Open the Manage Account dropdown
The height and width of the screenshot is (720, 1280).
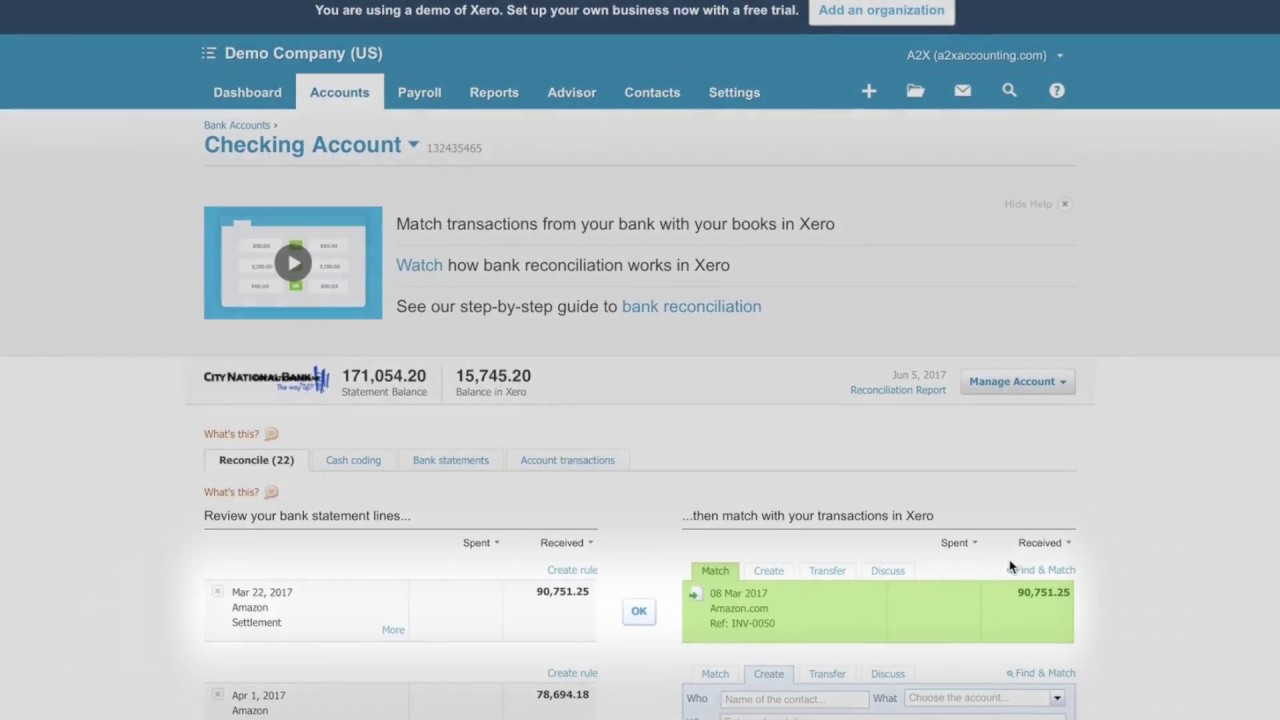point(1017,381)
